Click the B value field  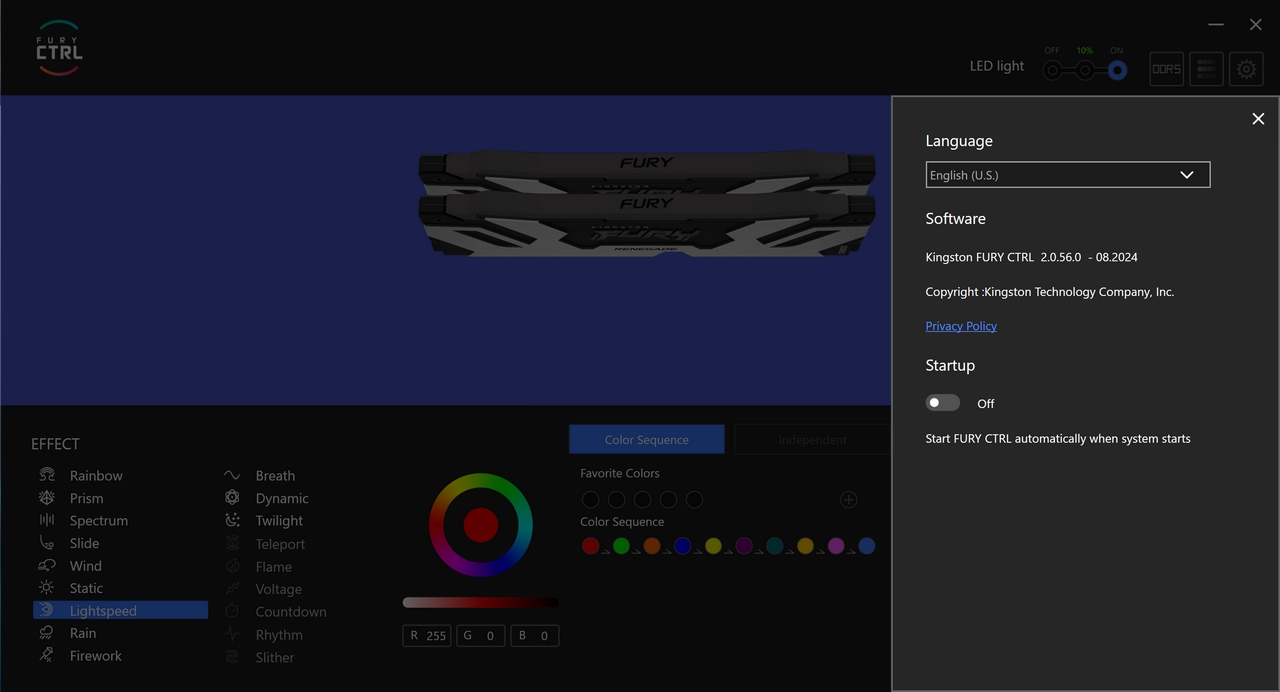pyautogui.click(x=534, y=635)
